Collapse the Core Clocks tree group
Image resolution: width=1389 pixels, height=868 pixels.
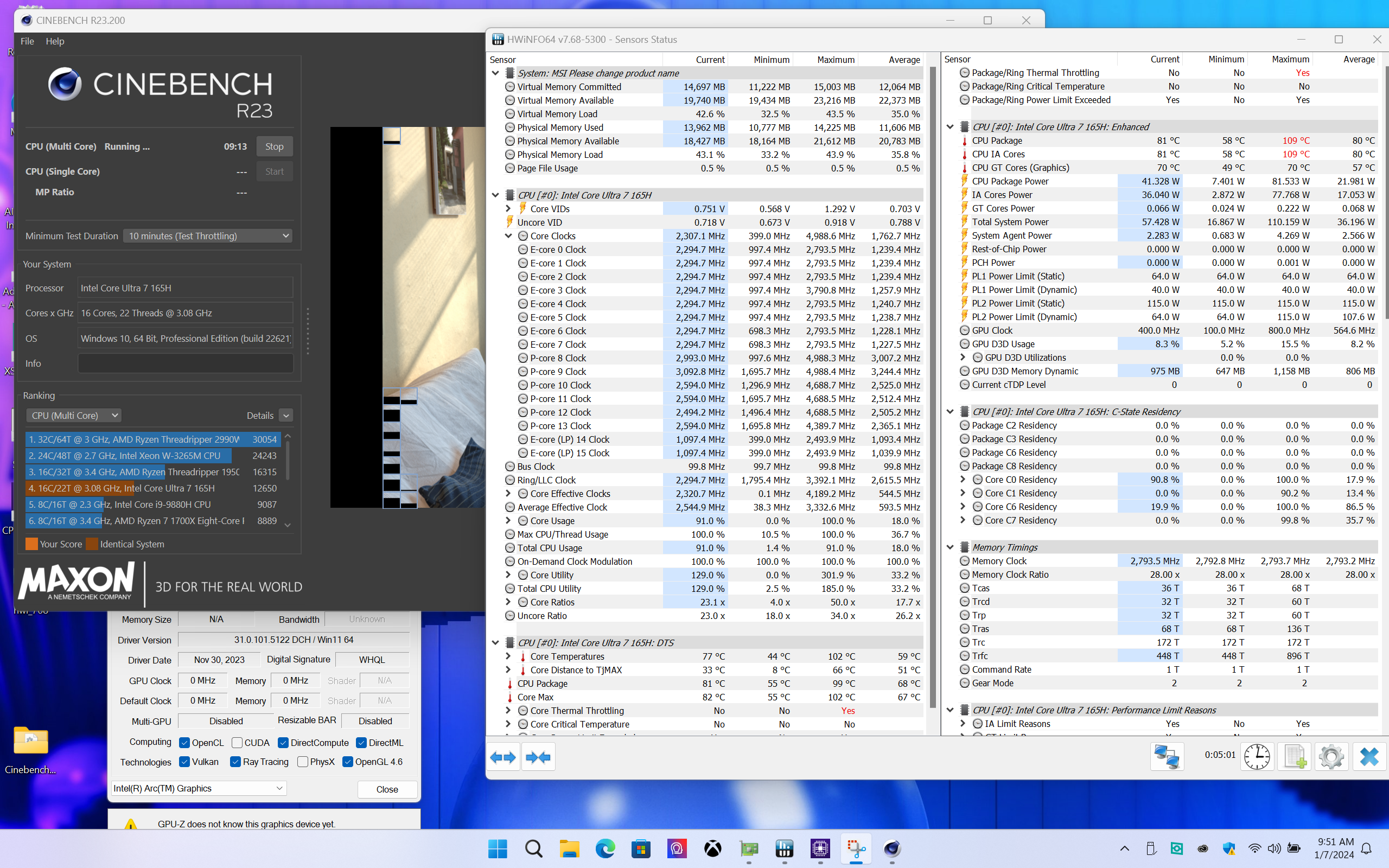coord(508,236)
